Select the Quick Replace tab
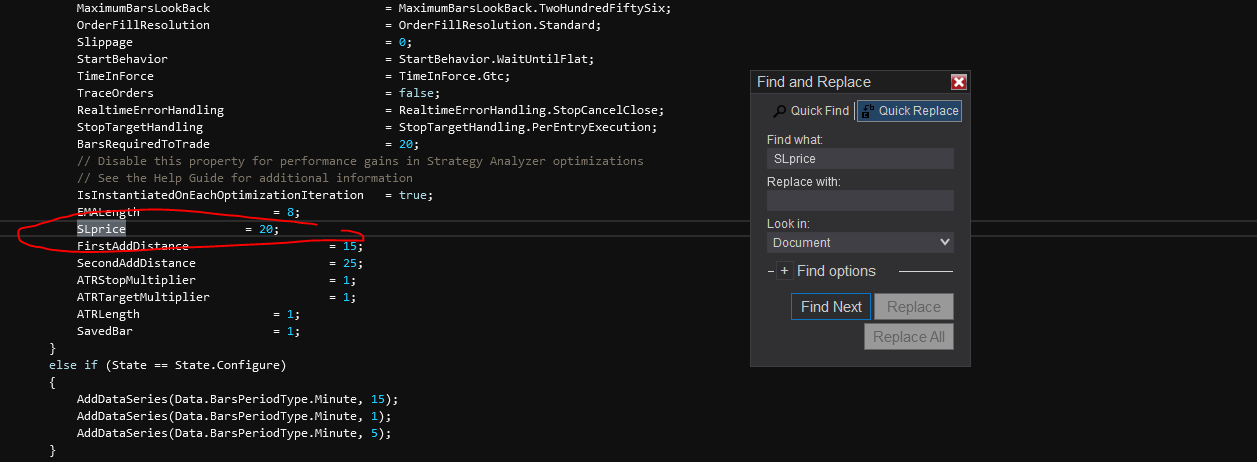 (x=909, y=111)
